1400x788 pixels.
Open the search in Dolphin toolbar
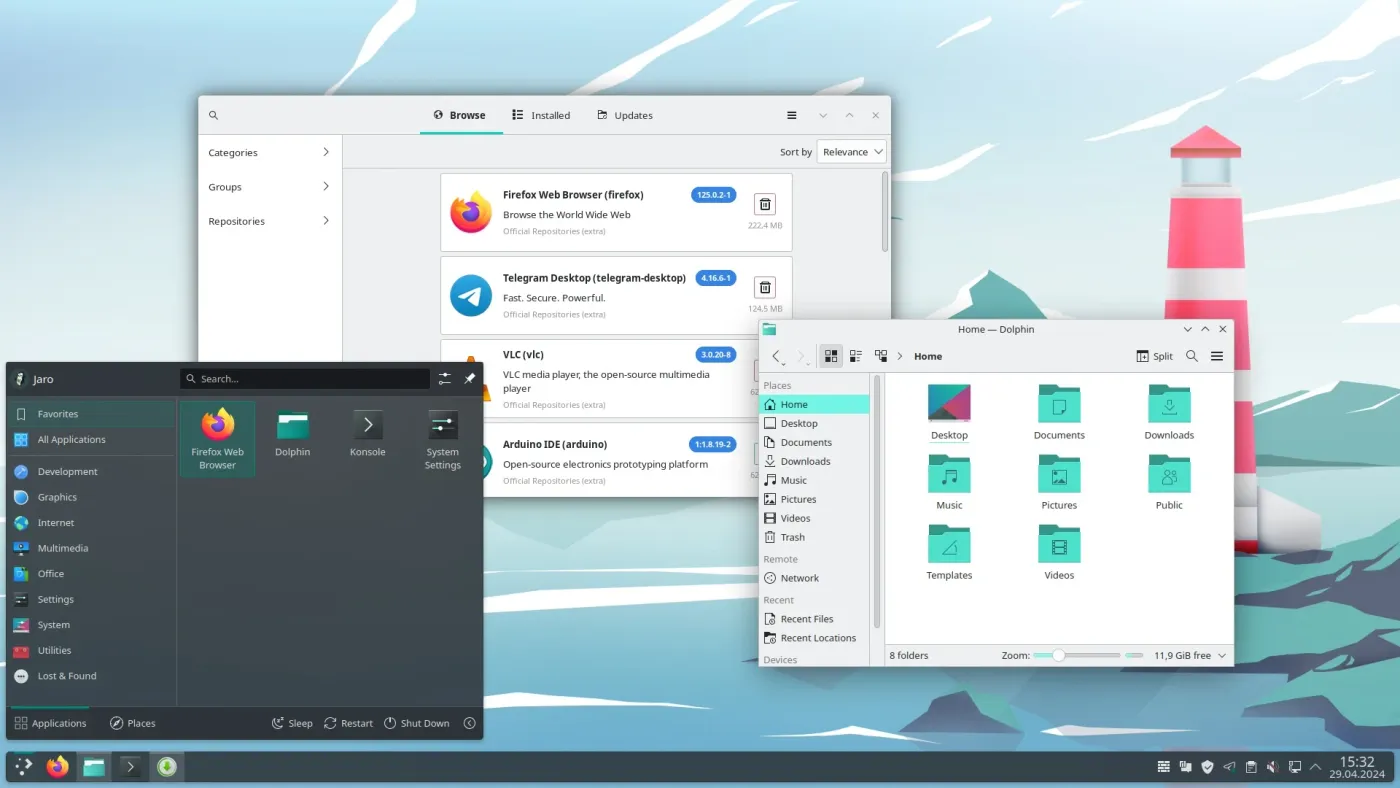1192,355
